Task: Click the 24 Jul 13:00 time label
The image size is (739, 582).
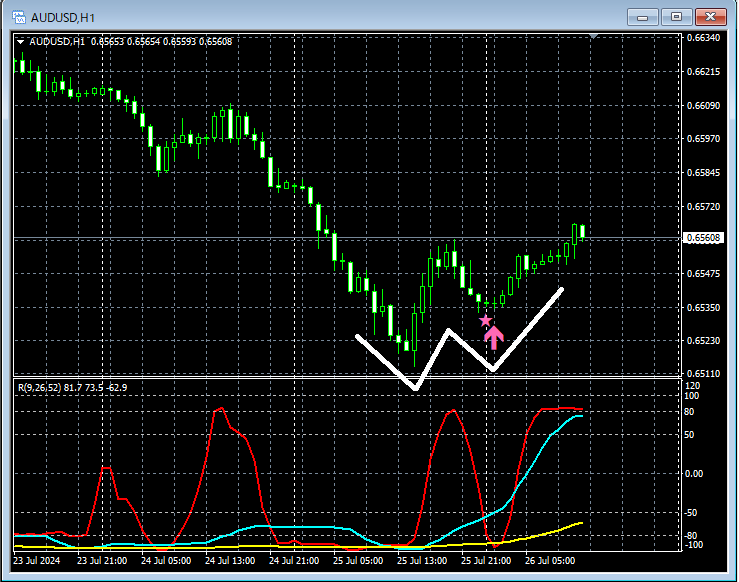Action: point(230,561)
